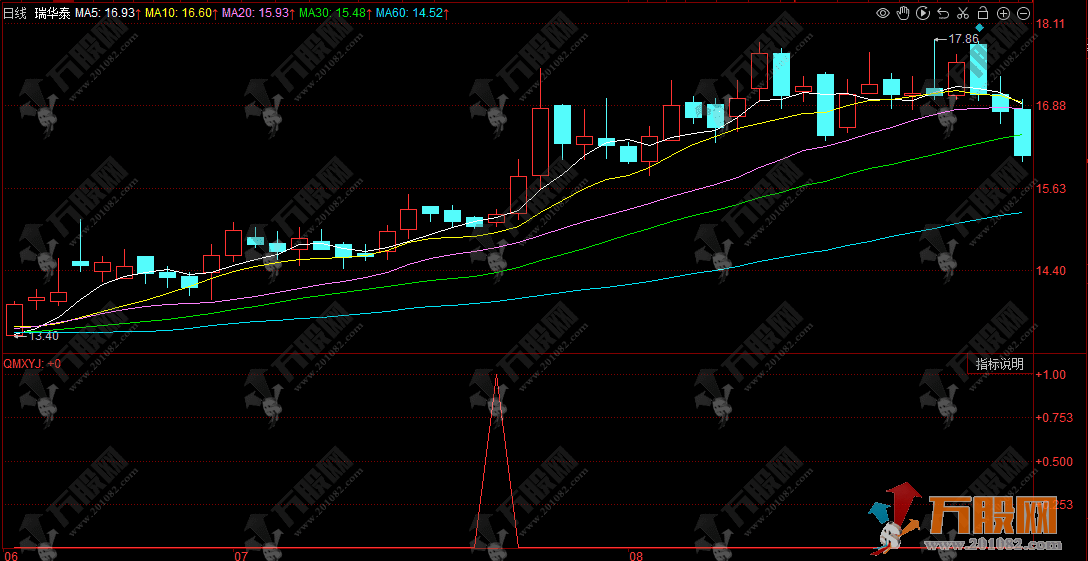Zoom out with the minus icon
The image size is (1088, 561).
pos(1023,13)
